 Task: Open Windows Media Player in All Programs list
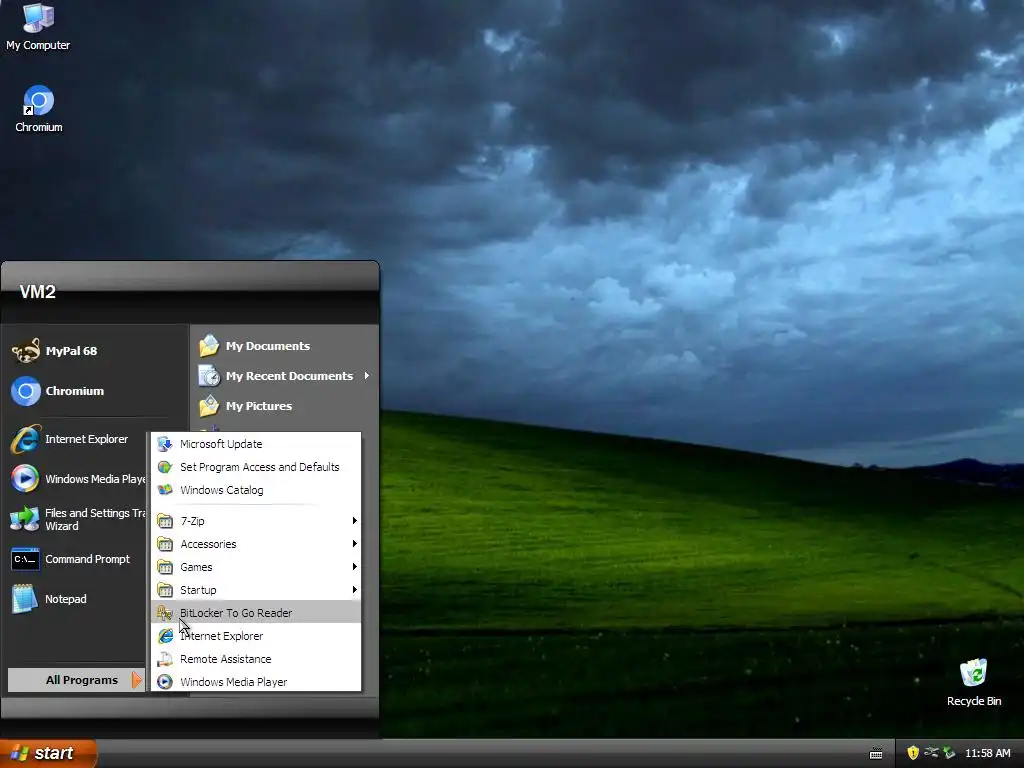click(256, 682)
